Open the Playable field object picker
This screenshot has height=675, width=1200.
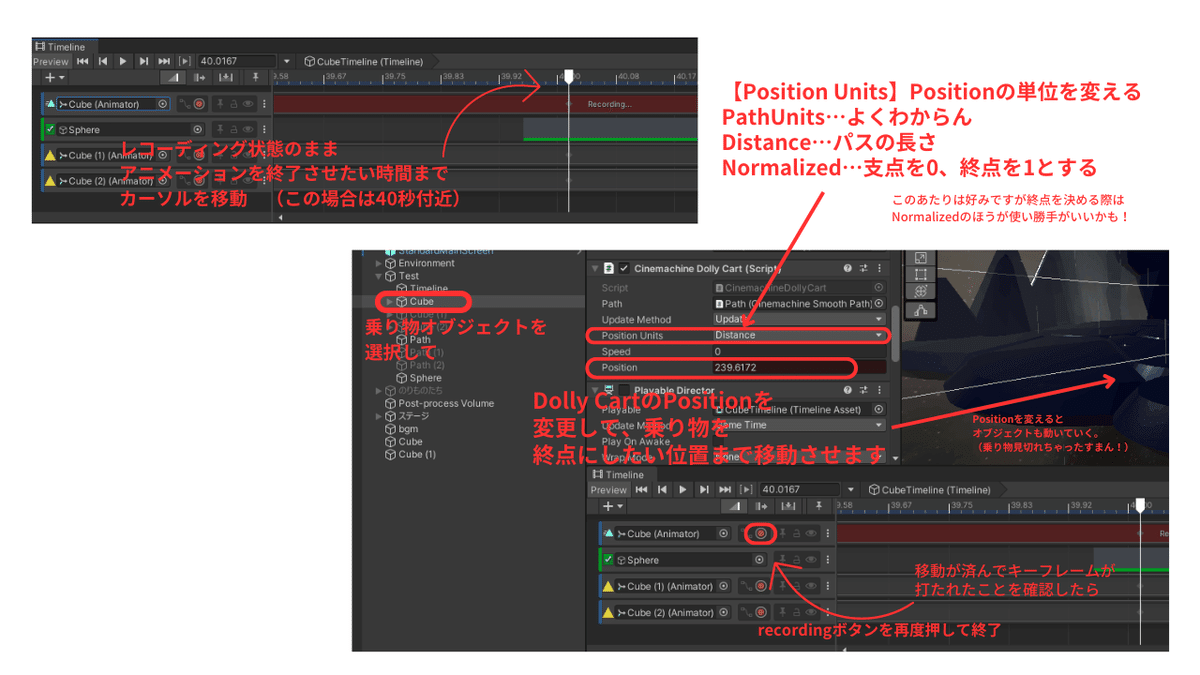(x=879, y=409)
